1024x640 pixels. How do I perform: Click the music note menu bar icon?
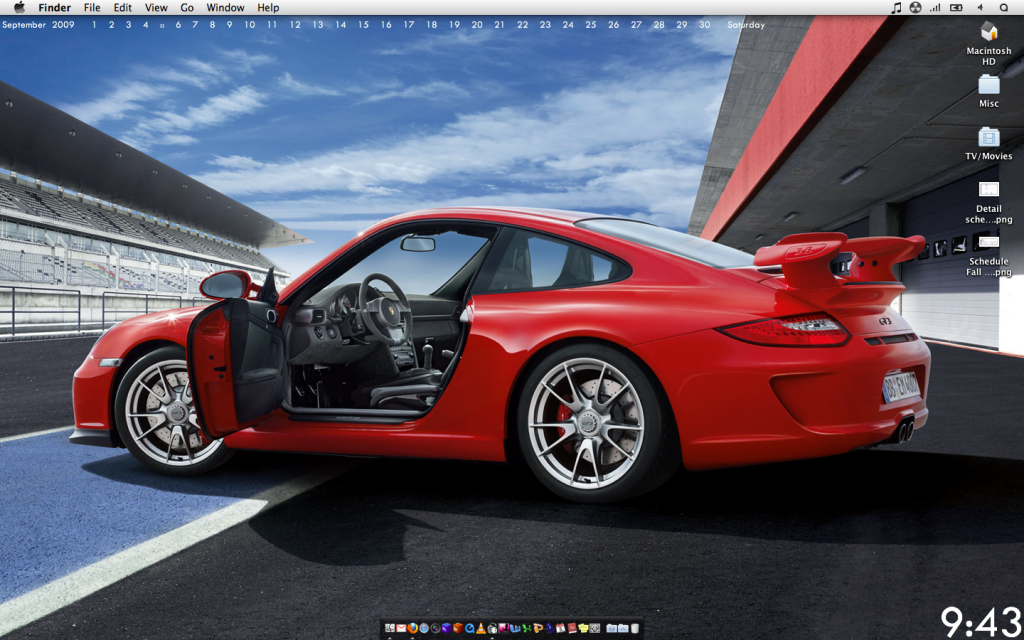896,7
